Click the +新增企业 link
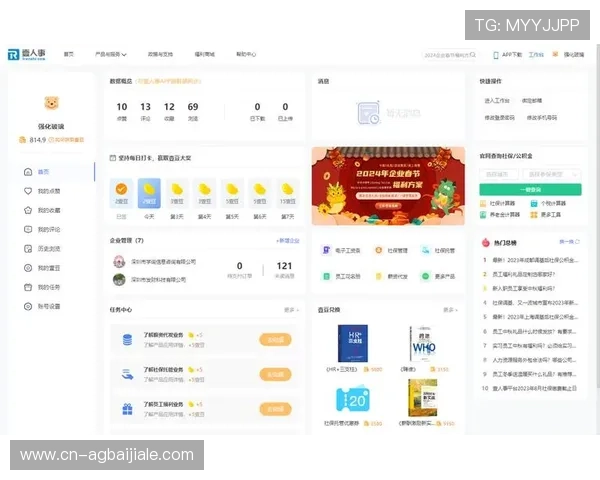This screenshot has height=480, width=600. (288, 241)
